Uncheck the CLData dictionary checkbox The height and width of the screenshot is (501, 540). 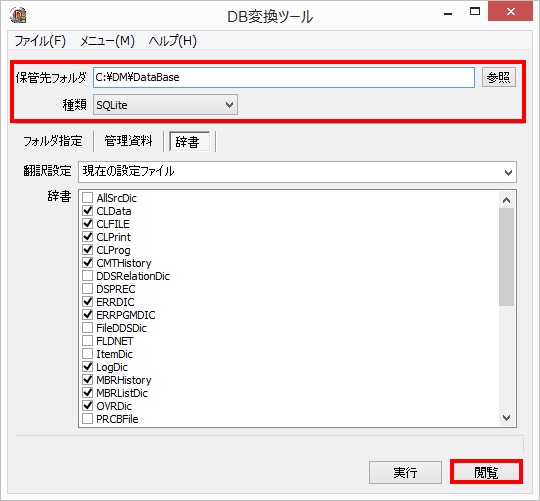point(87,211)
